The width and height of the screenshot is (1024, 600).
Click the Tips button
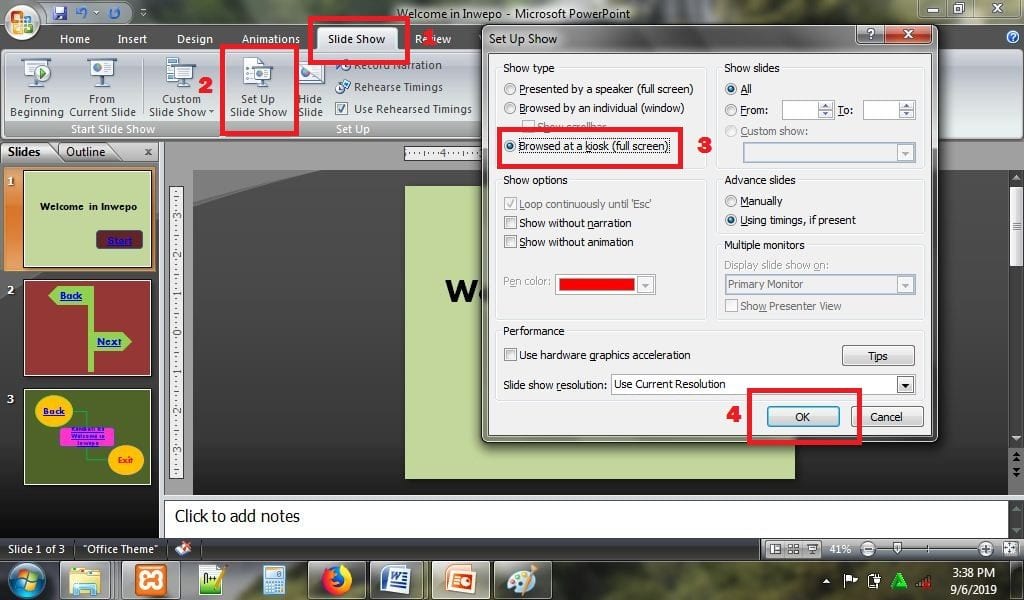click(x=878, y=356)
